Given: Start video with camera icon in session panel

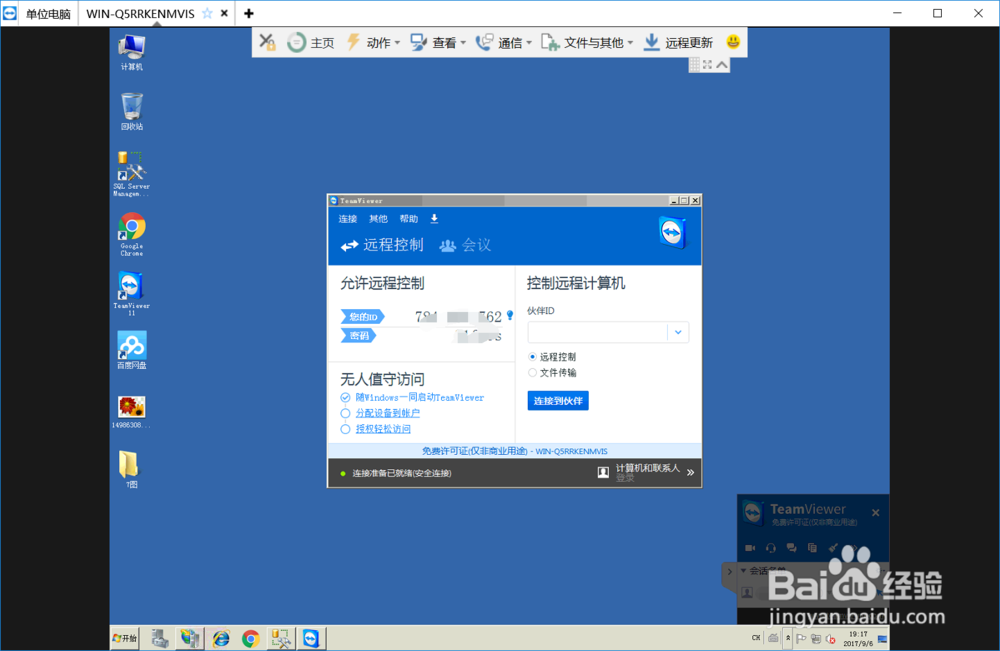Looking at the screenshot, I should (750, 548).
